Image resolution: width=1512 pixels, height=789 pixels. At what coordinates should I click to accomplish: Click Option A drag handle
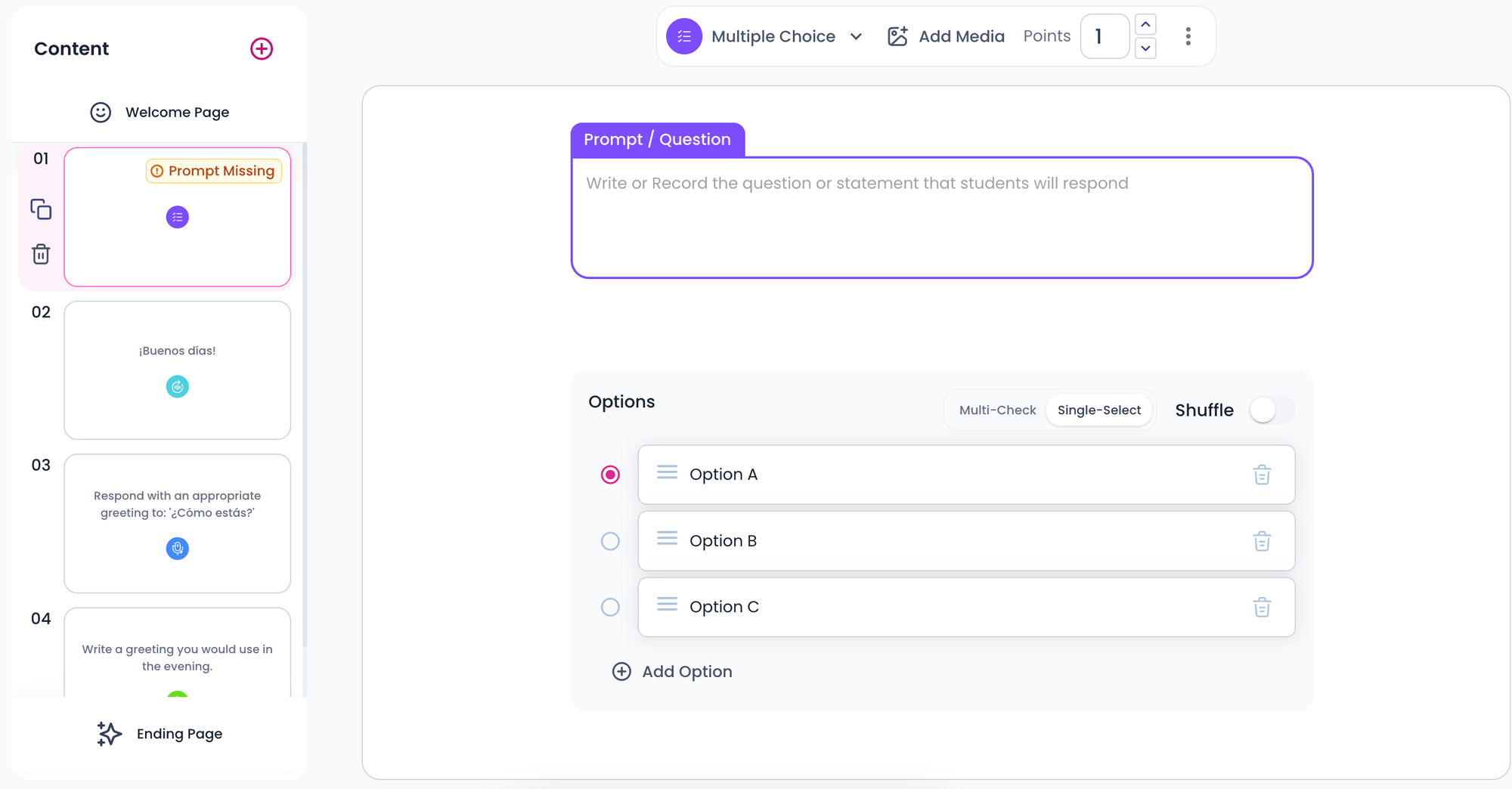click(x=667, y=472)
